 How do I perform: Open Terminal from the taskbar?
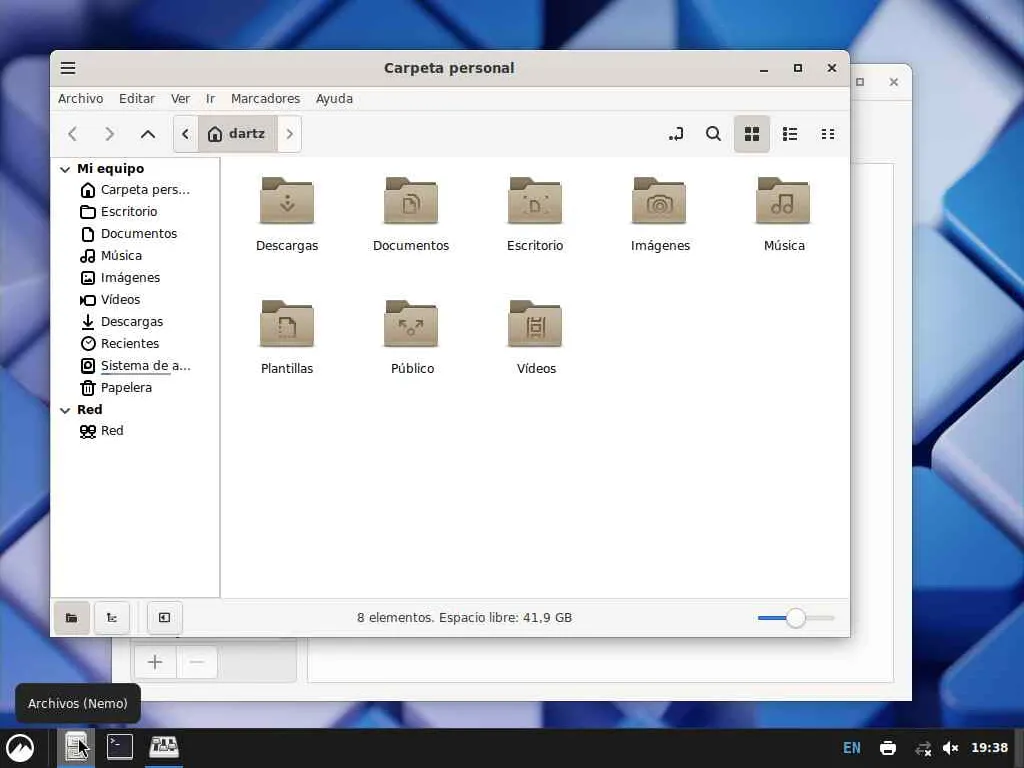tap(120, 746)
